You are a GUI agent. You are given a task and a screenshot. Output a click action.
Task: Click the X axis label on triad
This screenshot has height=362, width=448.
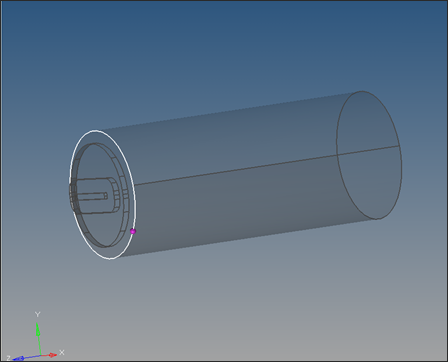(x=62, y=352)
